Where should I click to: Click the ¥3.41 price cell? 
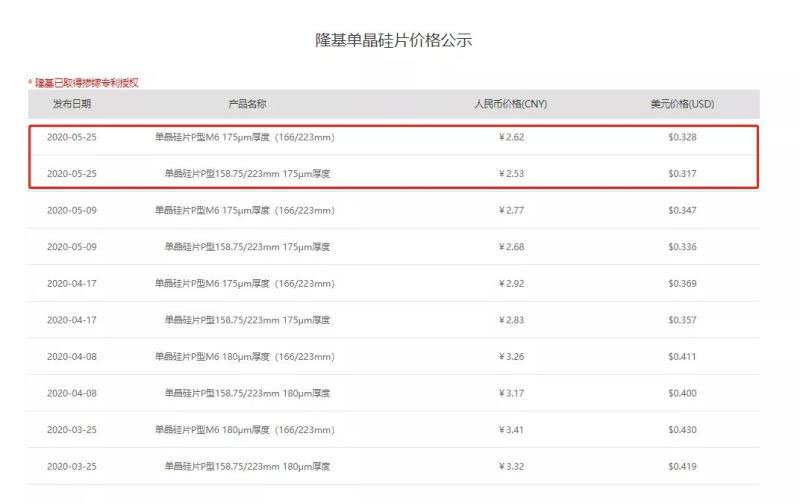tap(511, 430)
